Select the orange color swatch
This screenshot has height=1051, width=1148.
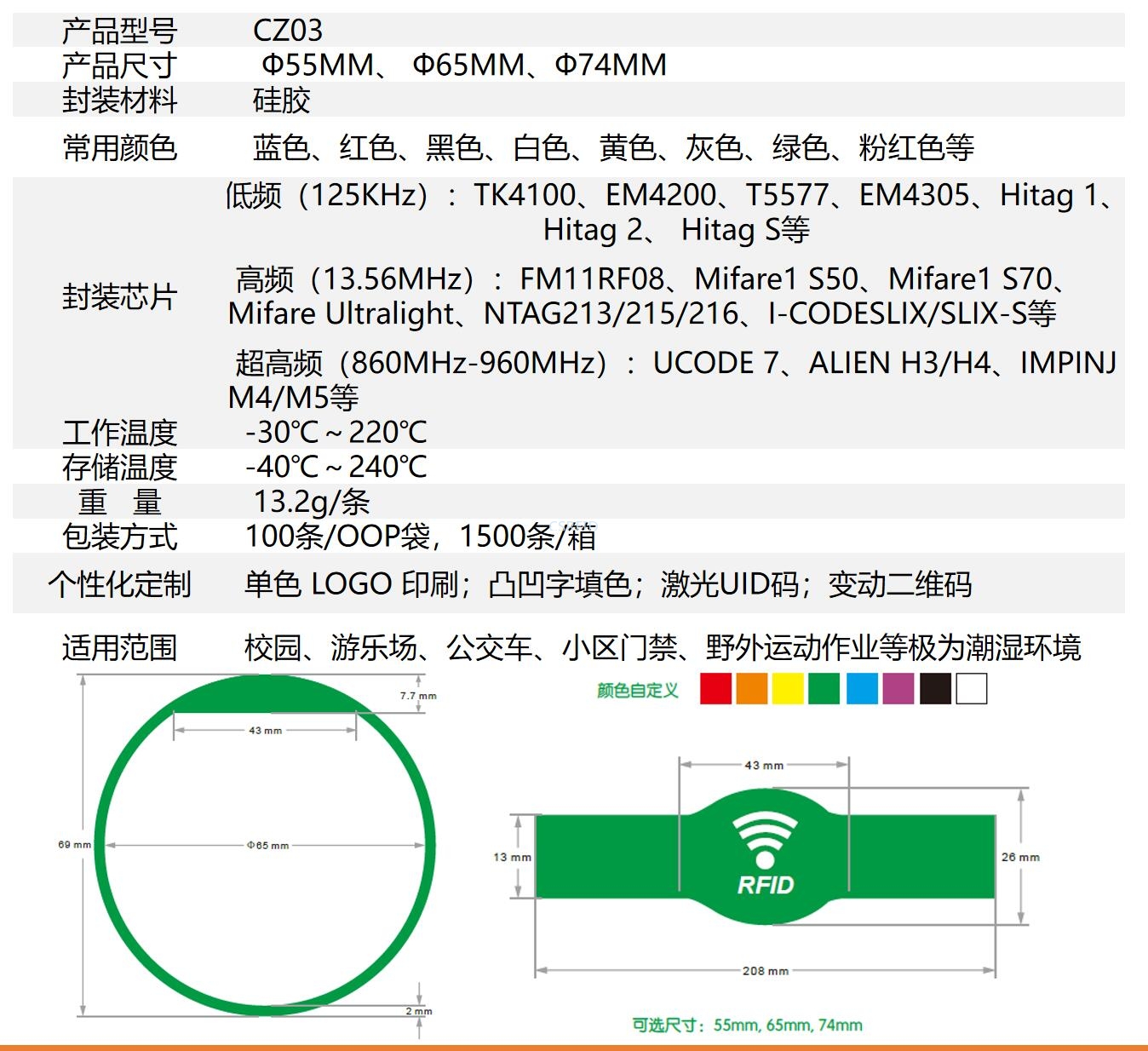752,688
